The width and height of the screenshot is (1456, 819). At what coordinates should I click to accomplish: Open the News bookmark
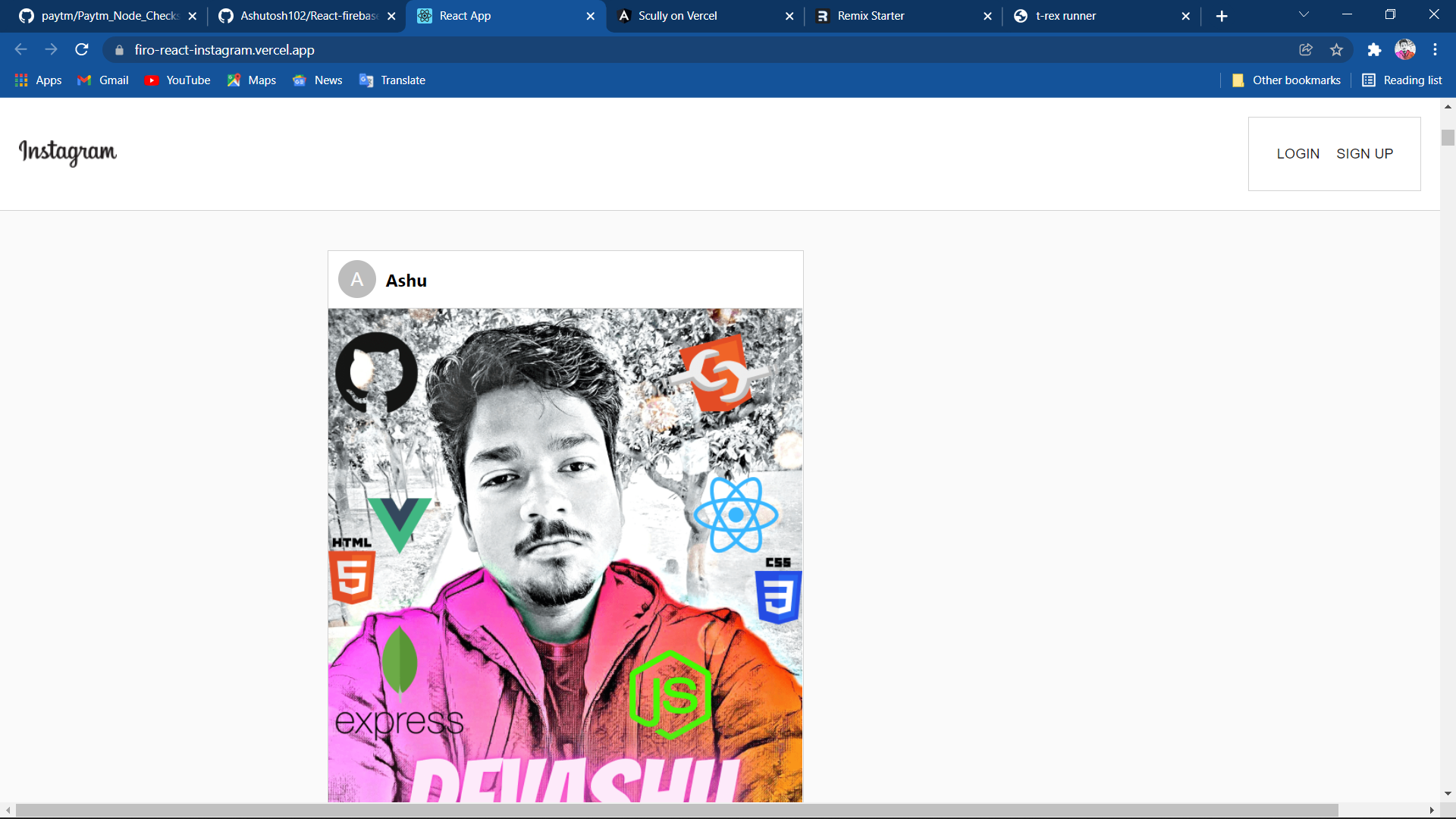[x=318, y=80]
